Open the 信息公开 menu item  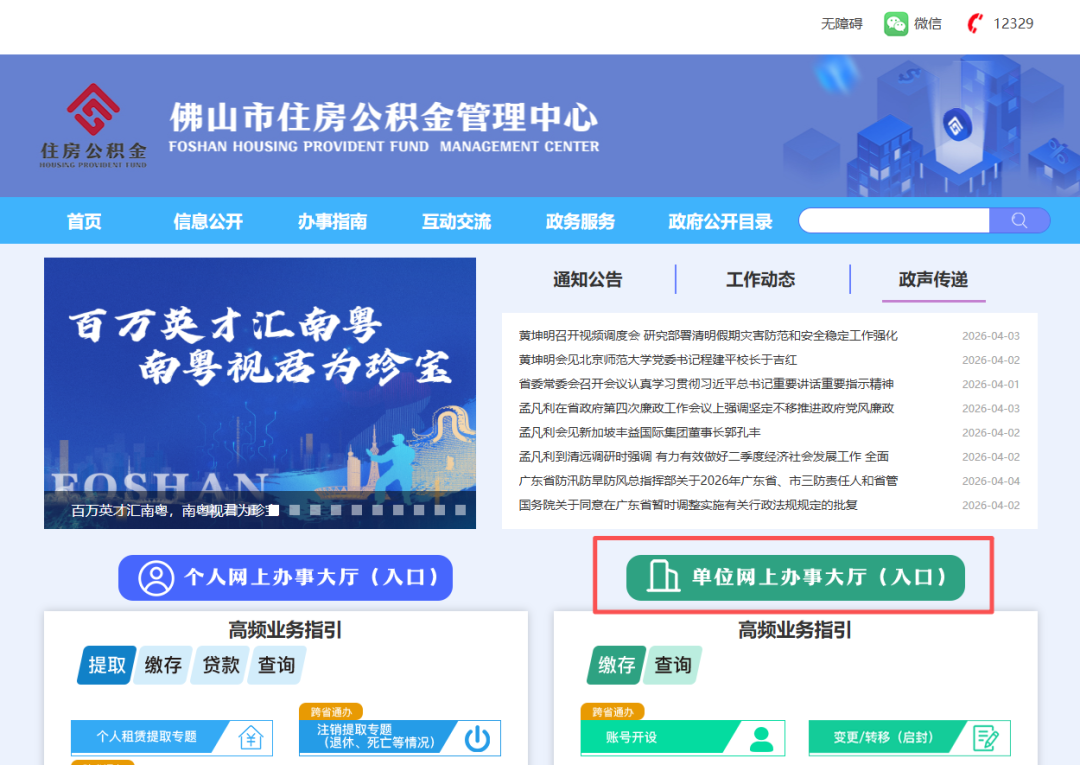pos(208,222)
